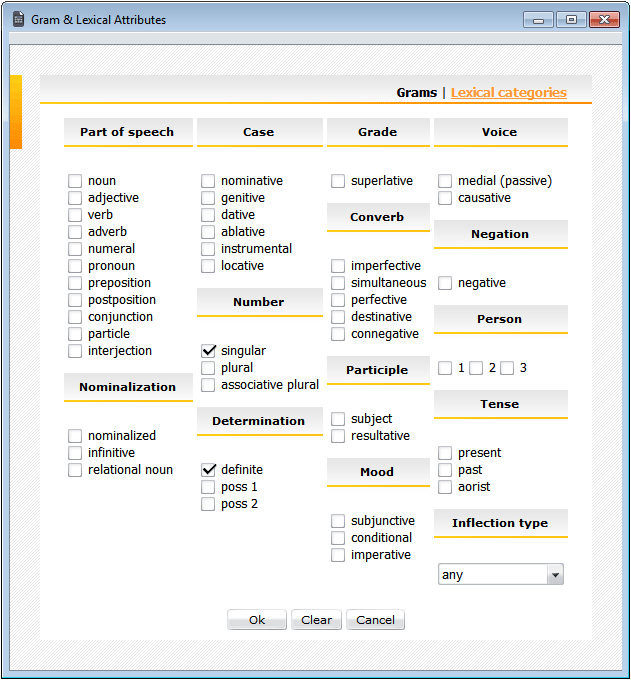
Task: Select the conditional mood
Action: click(x=338, y=538)
